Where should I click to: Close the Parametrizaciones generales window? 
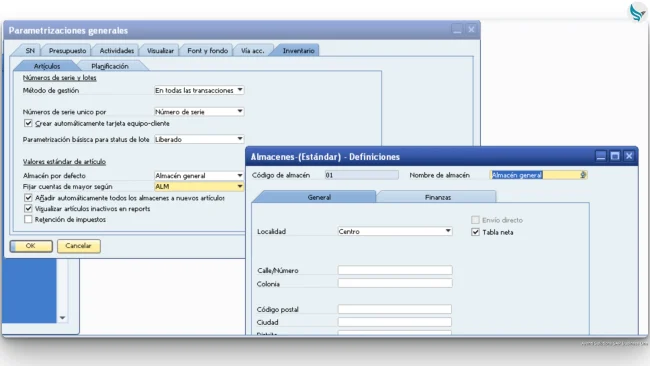[471, 30]
